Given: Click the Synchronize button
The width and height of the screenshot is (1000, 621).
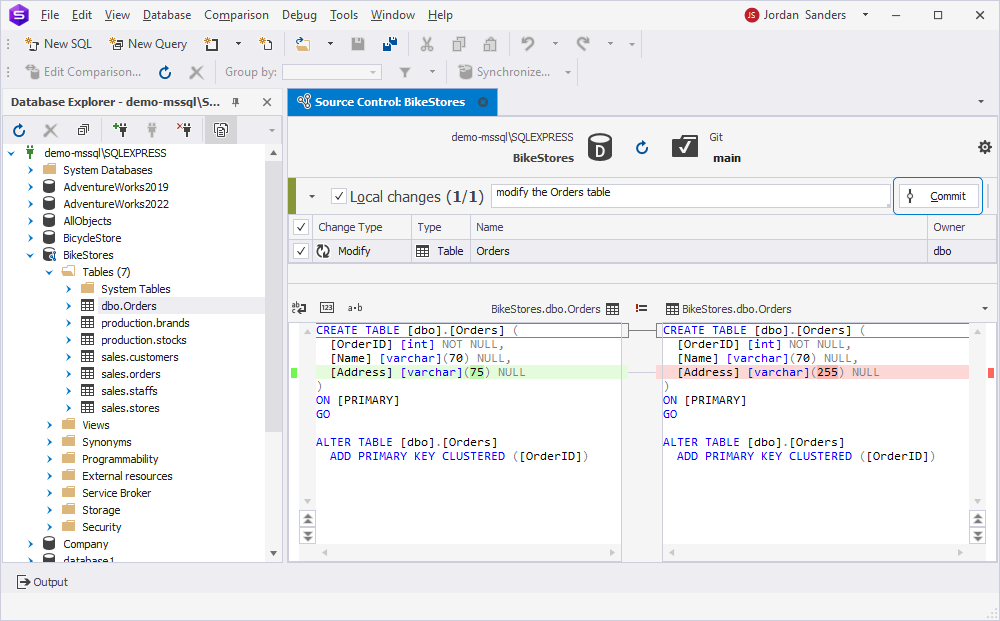Looking at the screenshot, I should pyautogui.click(x=505, y=72).
